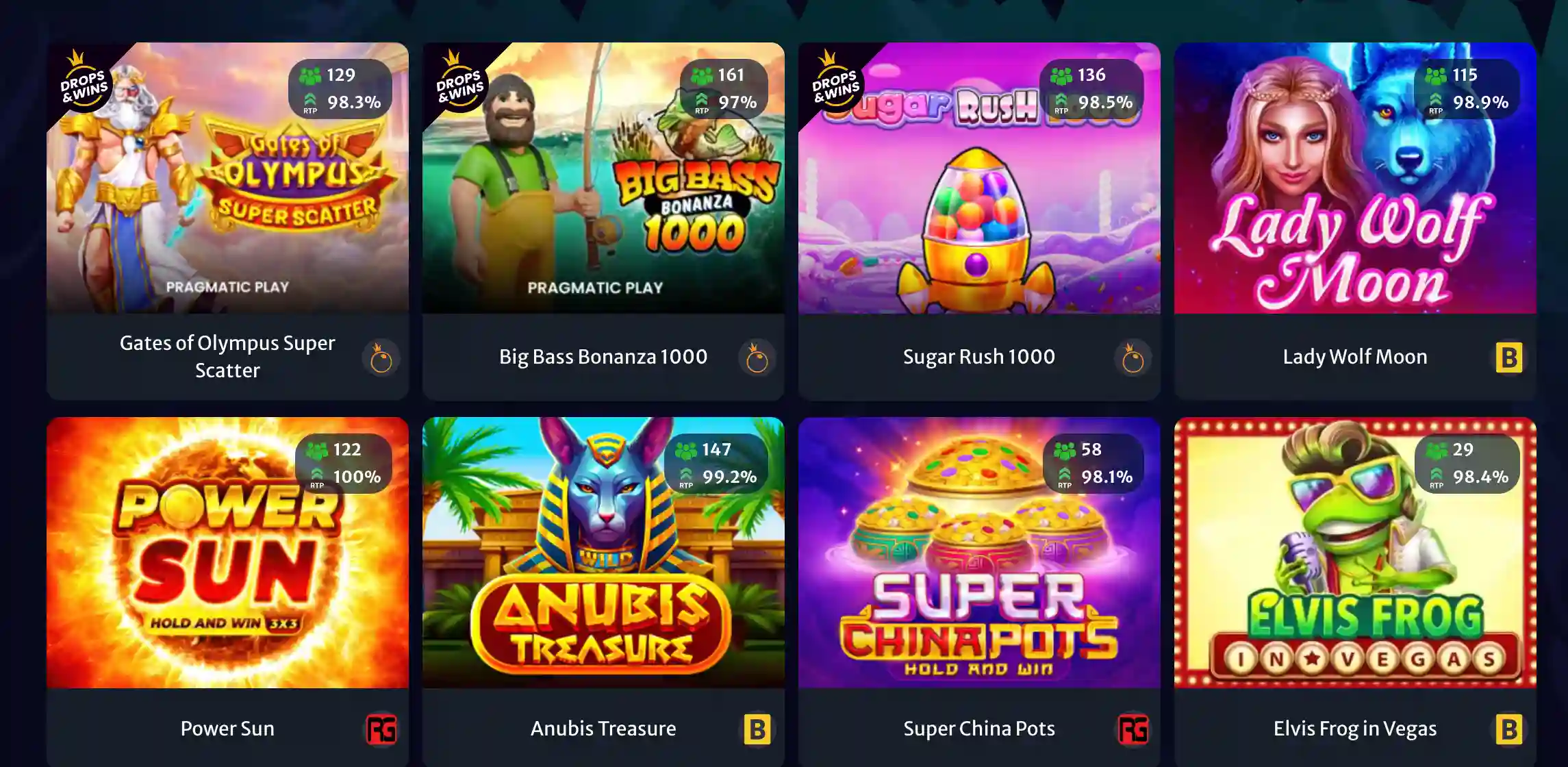Screen dimensions: 1568x767
Task: Click the Sugar Rush 1000 title
Action: click(x=979, y=357)
